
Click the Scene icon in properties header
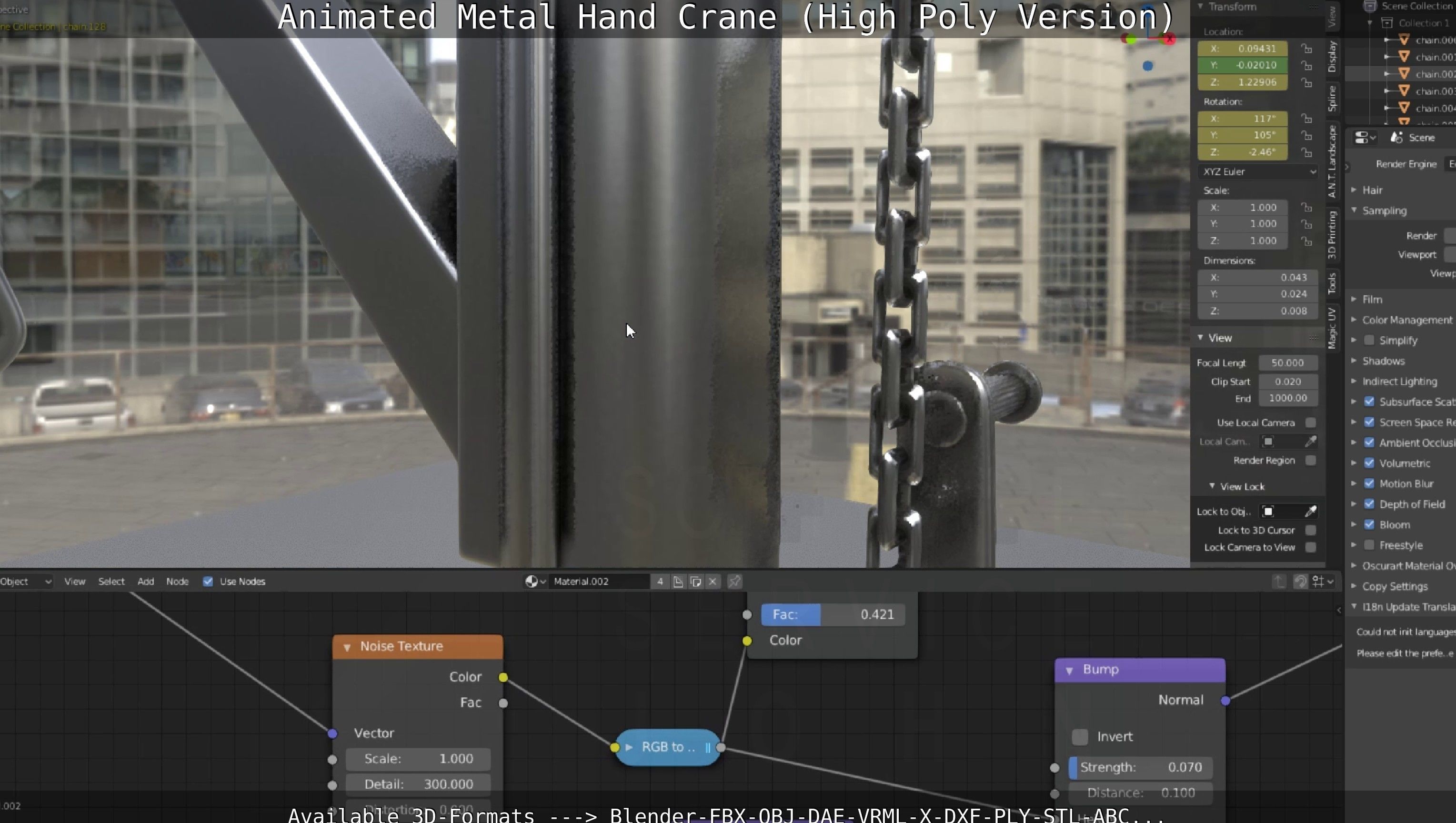1396,137
